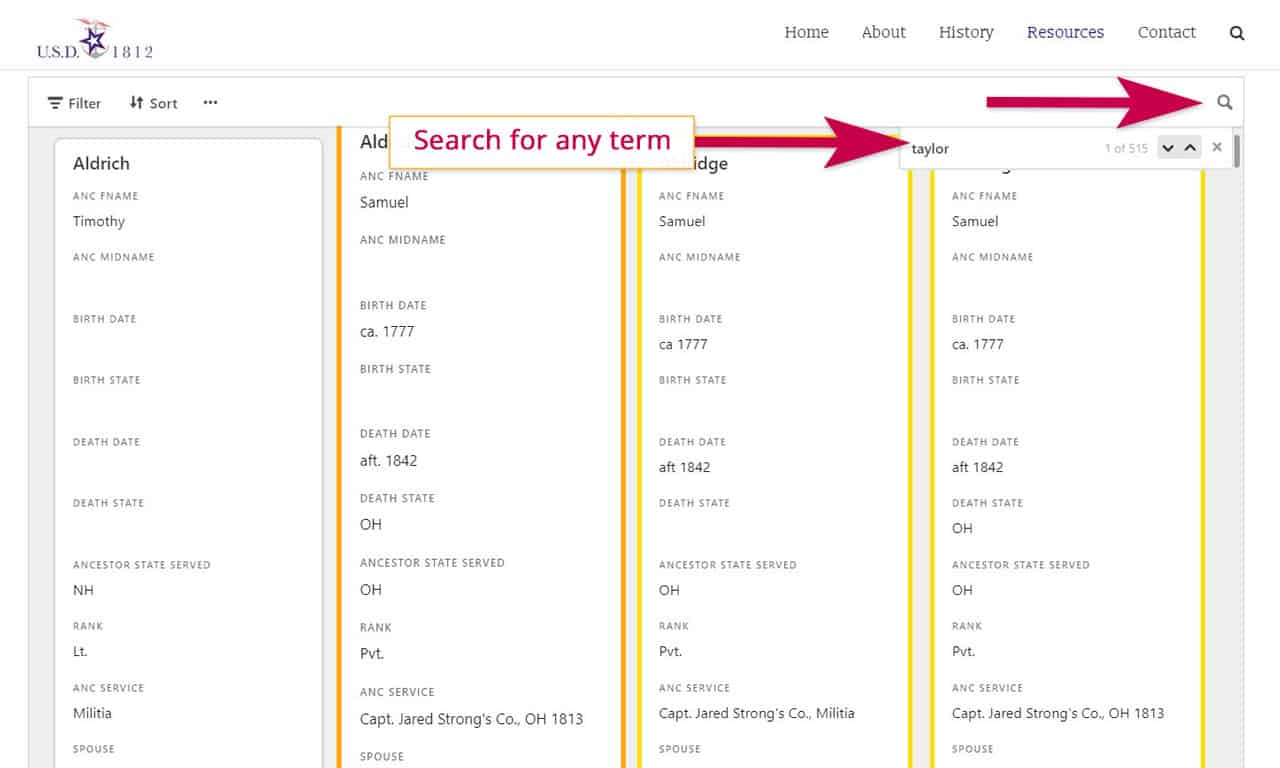Open the Contact page link
Screen dimensions: 1280x768
coord(1166,32)
